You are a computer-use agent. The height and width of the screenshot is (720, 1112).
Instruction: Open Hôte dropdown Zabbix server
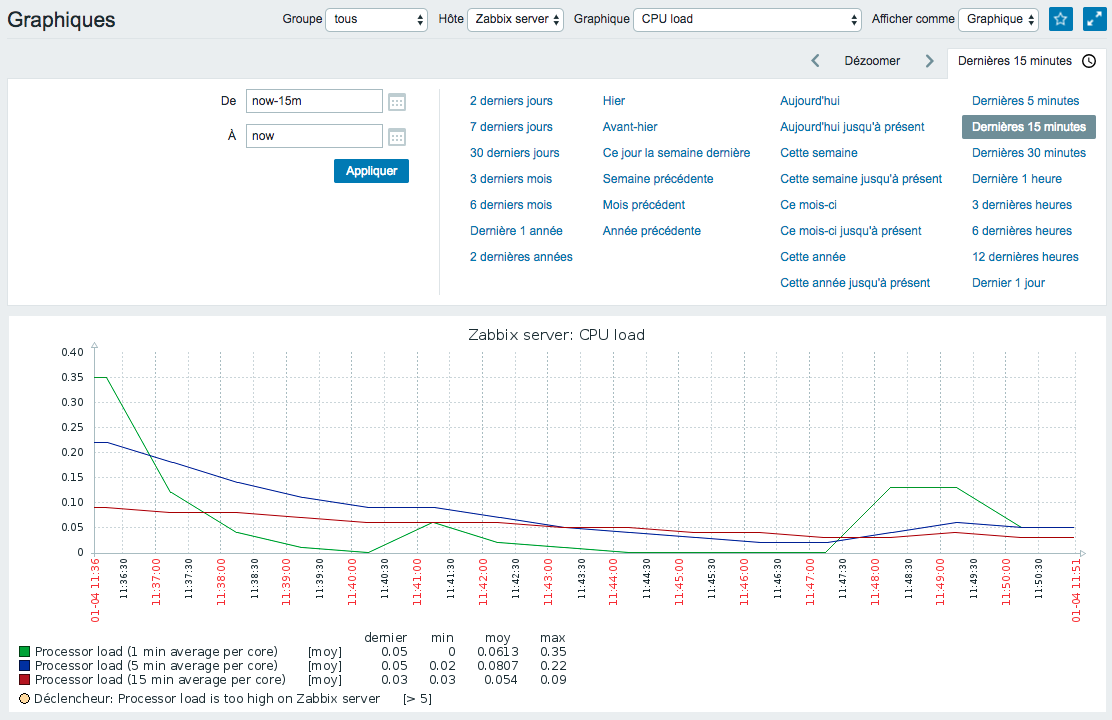pyautogui.click(x=515, y=19)
